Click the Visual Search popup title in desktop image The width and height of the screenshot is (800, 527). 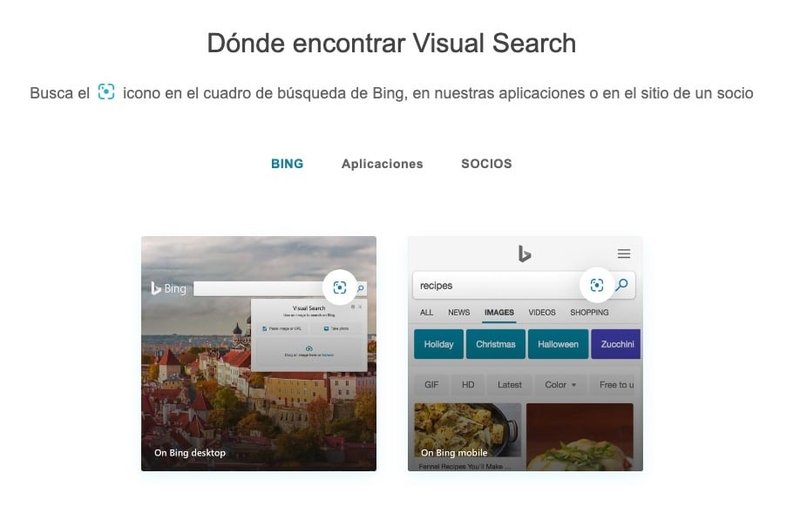[x=309, y=308]
